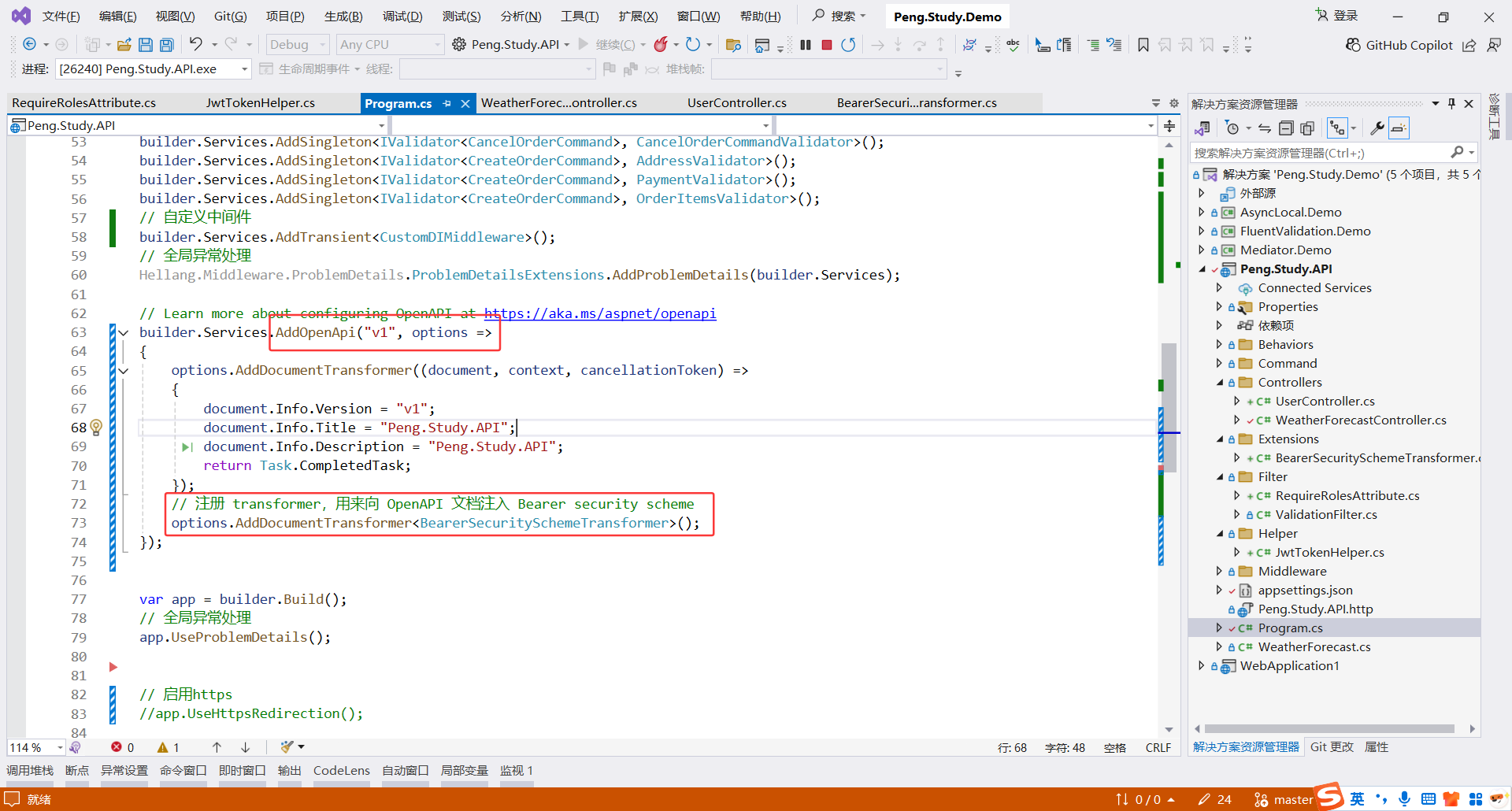Go to next issue with the down arrow
1512x811 pixels.
pyautogui.click(x=246, y=747)
